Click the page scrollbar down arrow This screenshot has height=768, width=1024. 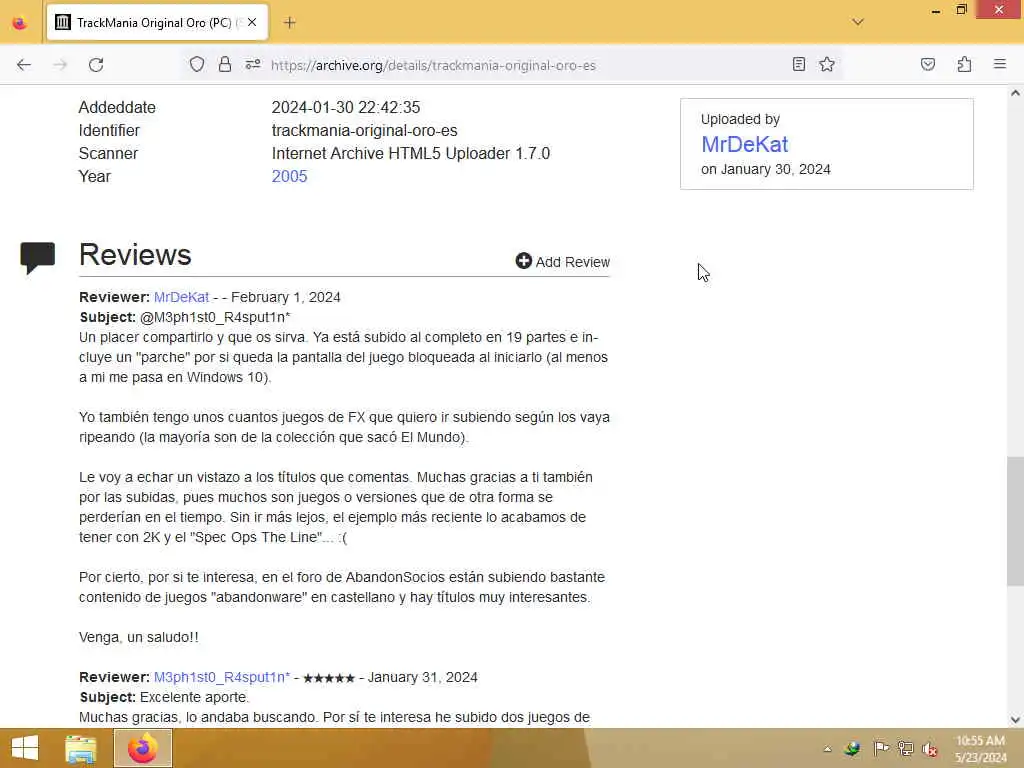[x=1015, y=720]
